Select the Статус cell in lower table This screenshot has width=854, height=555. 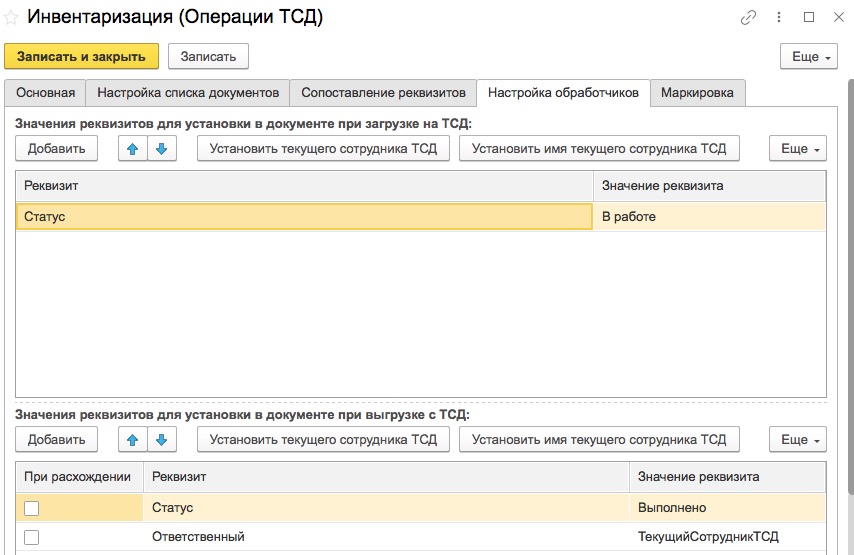[x=386, y=508]
